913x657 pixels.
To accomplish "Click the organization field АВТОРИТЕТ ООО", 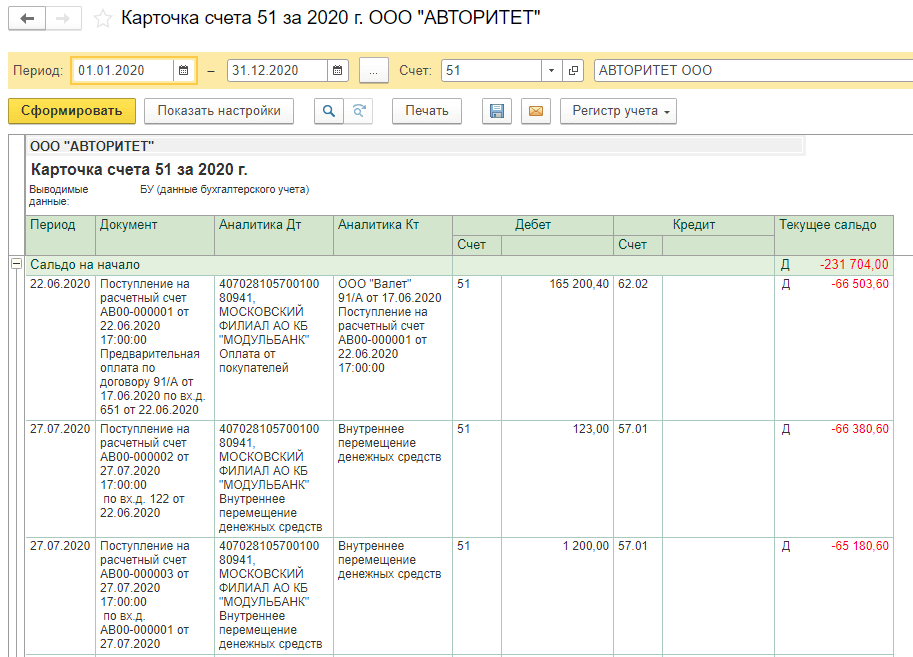I will coord(750,71).
